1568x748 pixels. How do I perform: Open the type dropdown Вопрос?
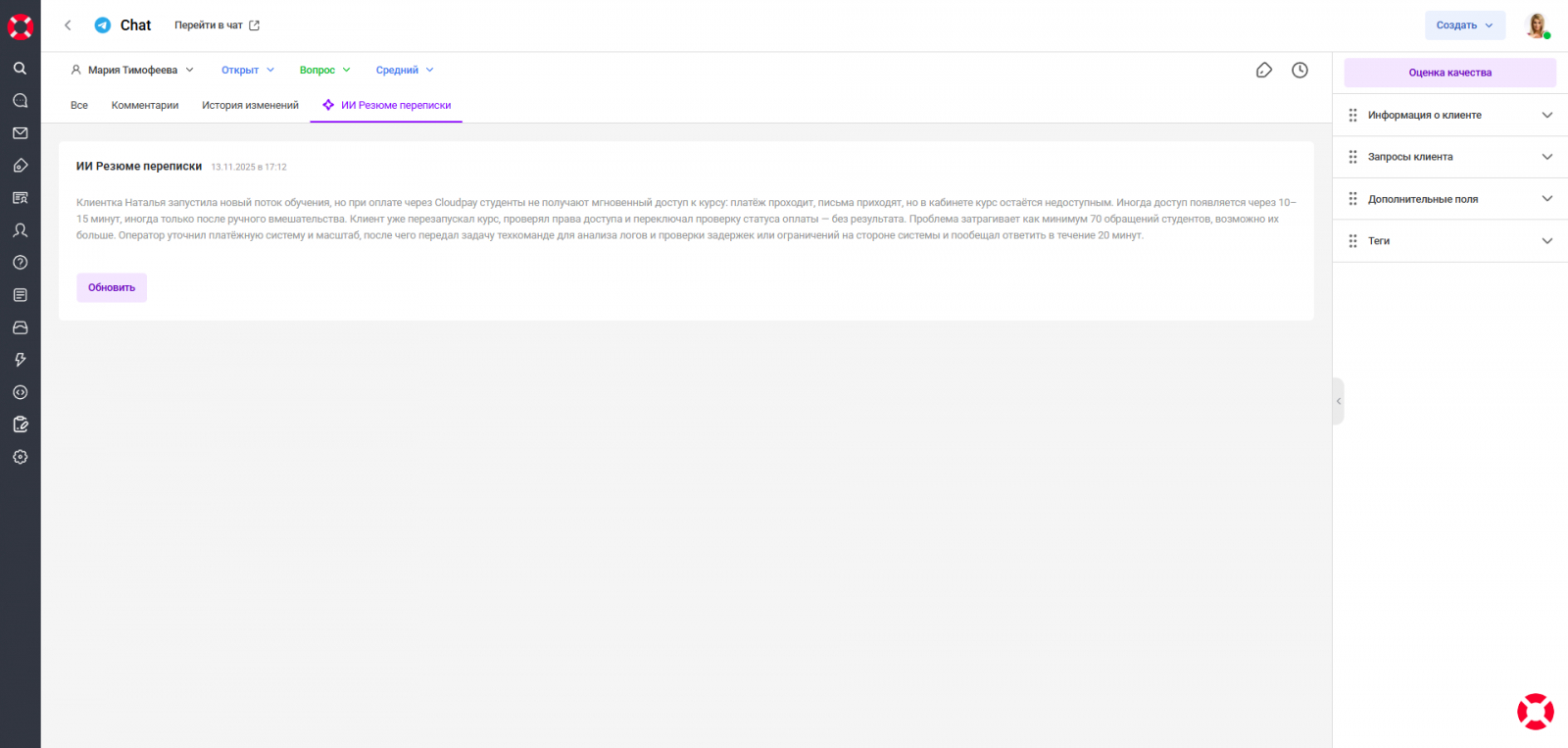coord(324,71)
